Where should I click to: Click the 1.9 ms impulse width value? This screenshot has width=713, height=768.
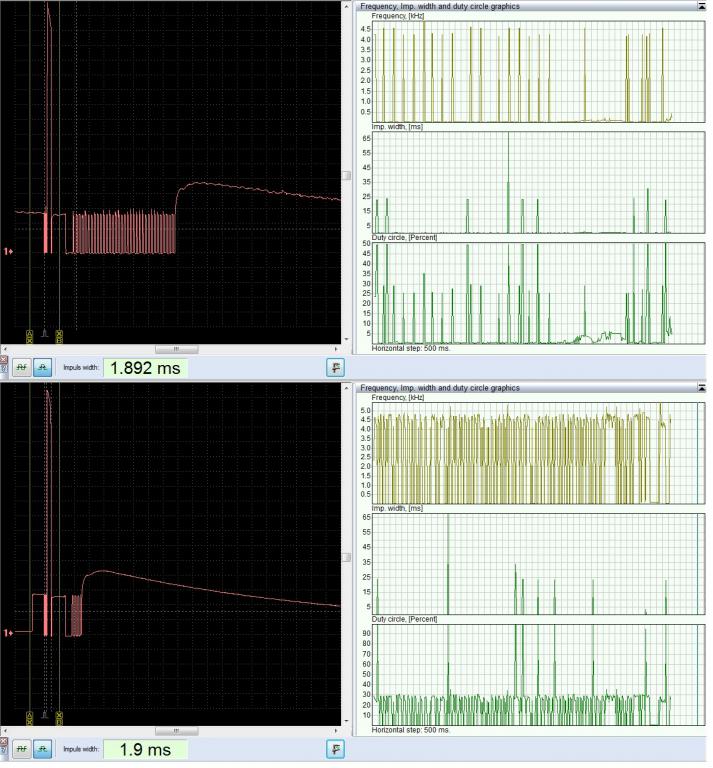[x=145, y=749]
